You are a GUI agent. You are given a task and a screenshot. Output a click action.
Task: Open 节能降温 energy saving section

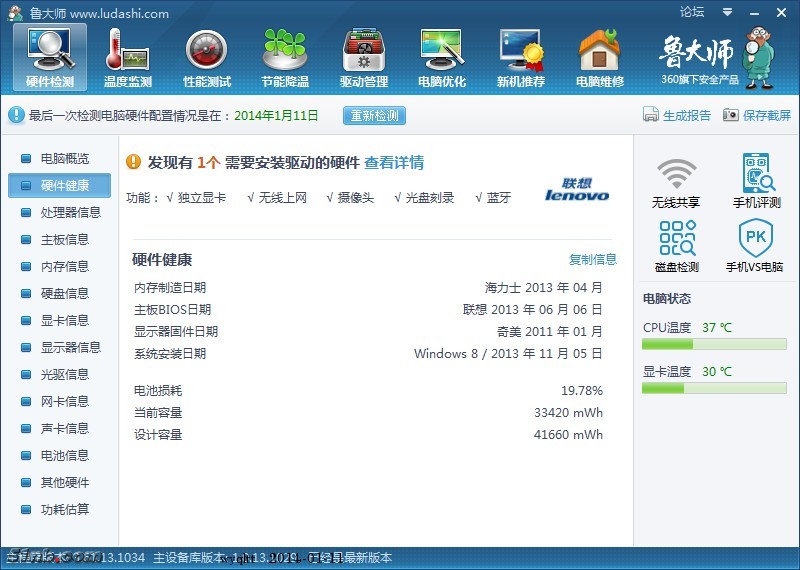point(284,57)
